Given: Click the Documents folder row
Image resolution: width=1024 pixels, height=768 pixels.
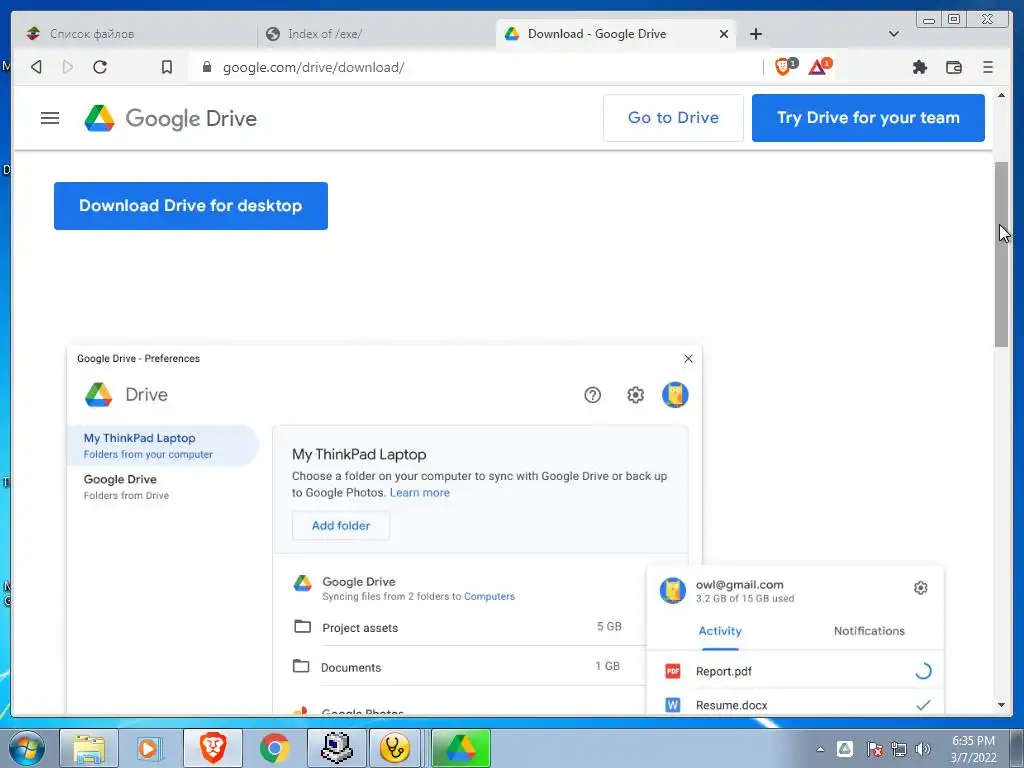Looking at the screenshot, I should coord(458,667).
